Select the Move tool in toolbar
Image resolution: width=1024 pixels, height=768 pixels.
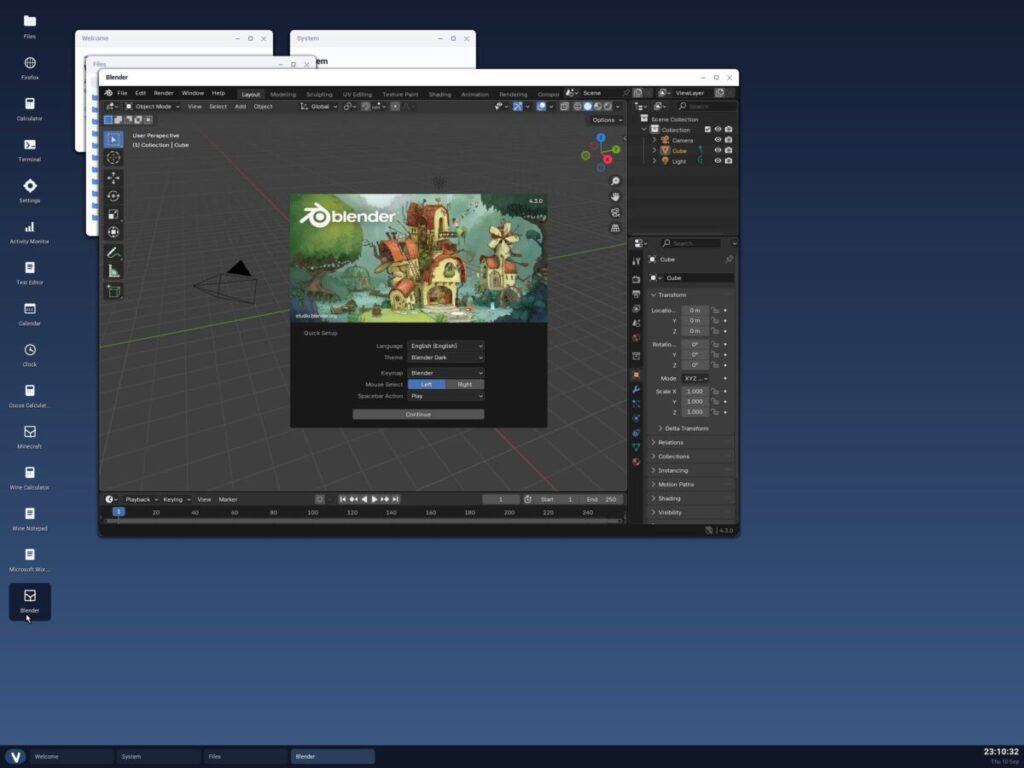click(113, 178)
